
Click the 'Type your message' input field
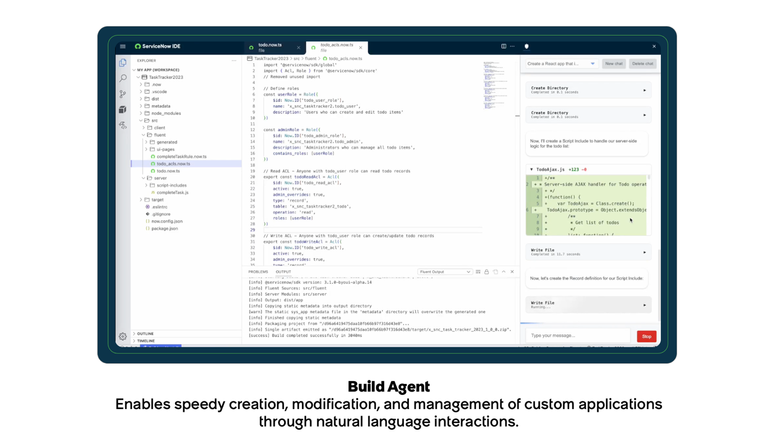[x=578, y=336]
